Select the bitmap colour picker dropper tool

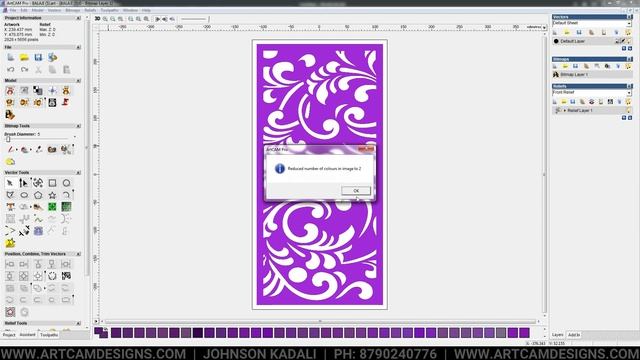click(x=39, y=150)
